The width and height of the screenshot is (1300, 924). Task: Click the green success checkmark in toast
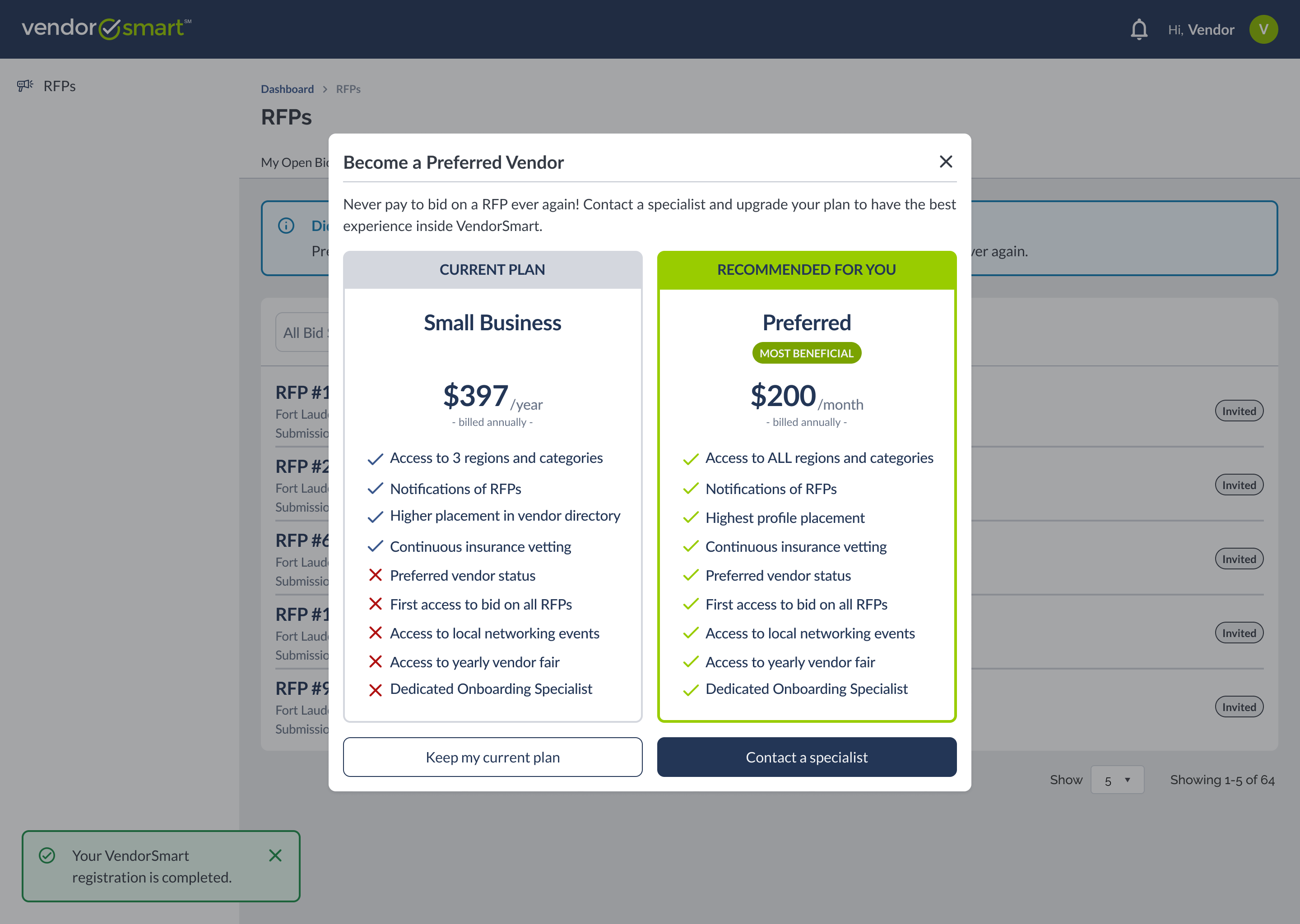[46, 855]
